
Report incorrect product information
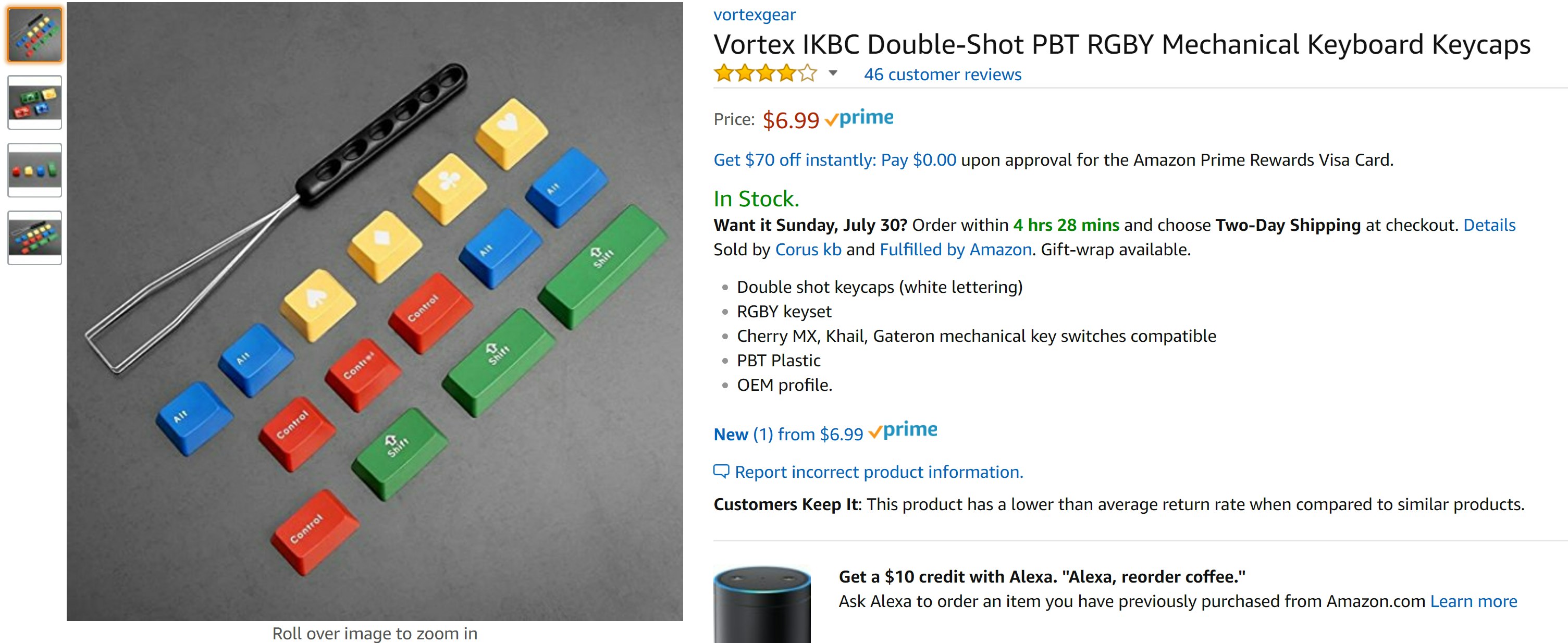[879, 472]
